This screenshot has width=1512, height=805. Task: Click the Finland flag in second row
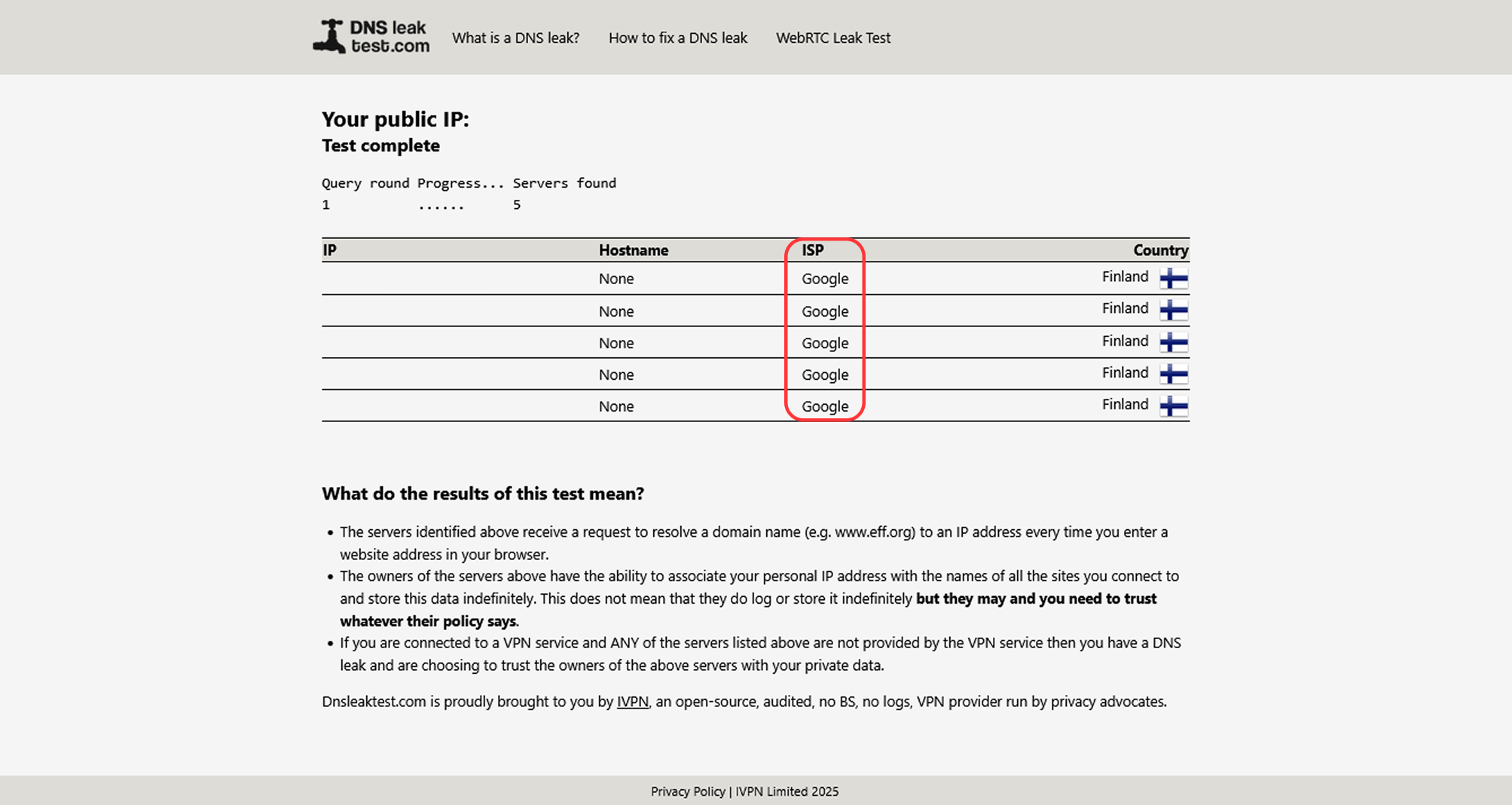click(x=1174, y=310)
